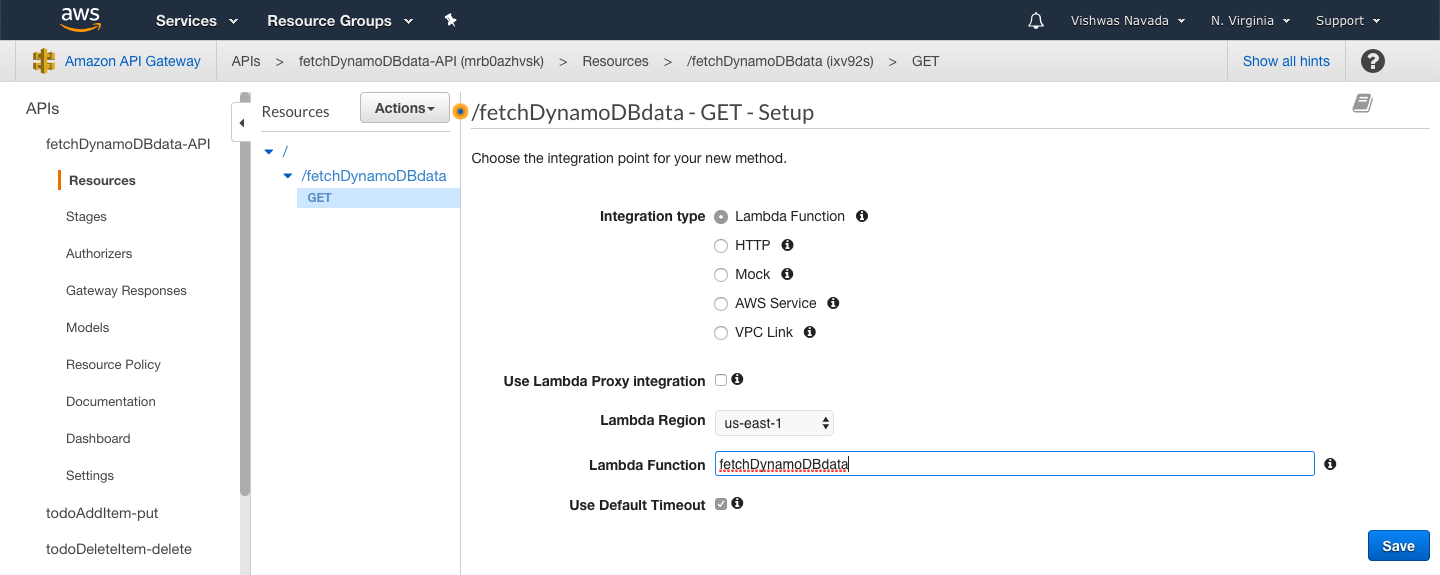Open Models in the sidebar
The image size is (1440, 575).
click(88, 328)
